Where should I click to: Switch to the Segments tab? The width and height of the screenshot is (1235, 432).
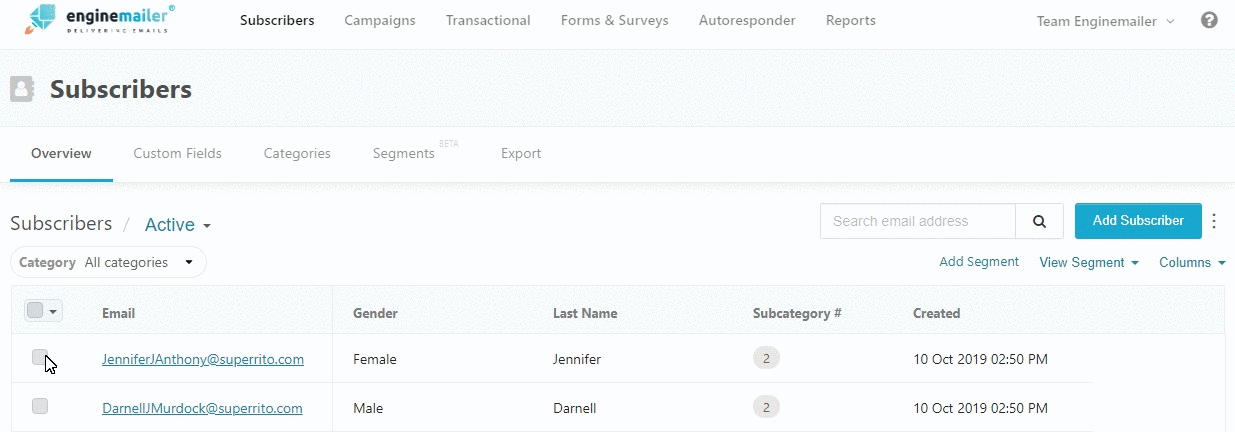tap(404, 154)
